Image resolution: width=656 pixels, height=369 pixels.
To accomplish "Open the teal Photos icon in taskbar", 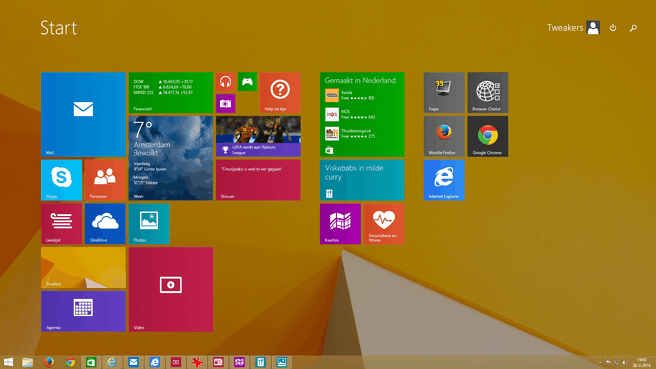I will tap(282, 362).
